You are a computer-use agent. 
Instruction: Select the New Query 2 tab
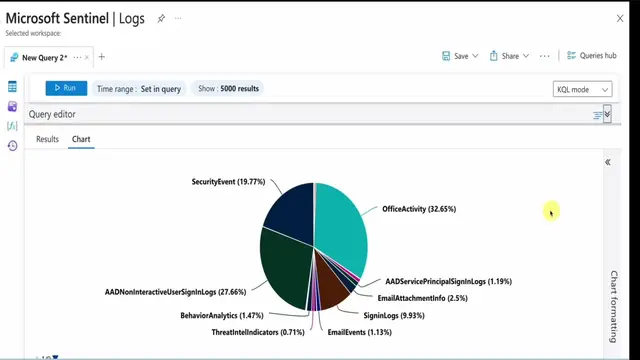tap(44, 58)
